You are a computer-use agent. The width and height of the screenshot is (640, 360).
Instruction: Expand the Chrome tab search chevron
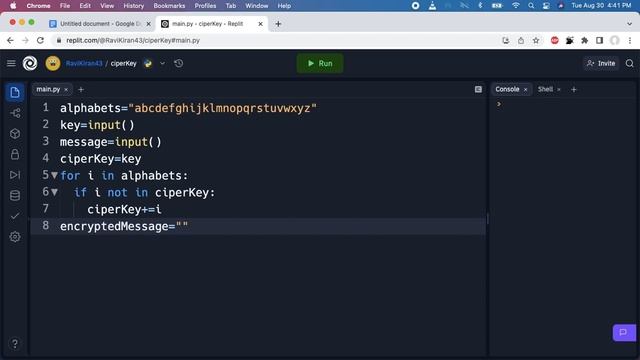[629, 24]
